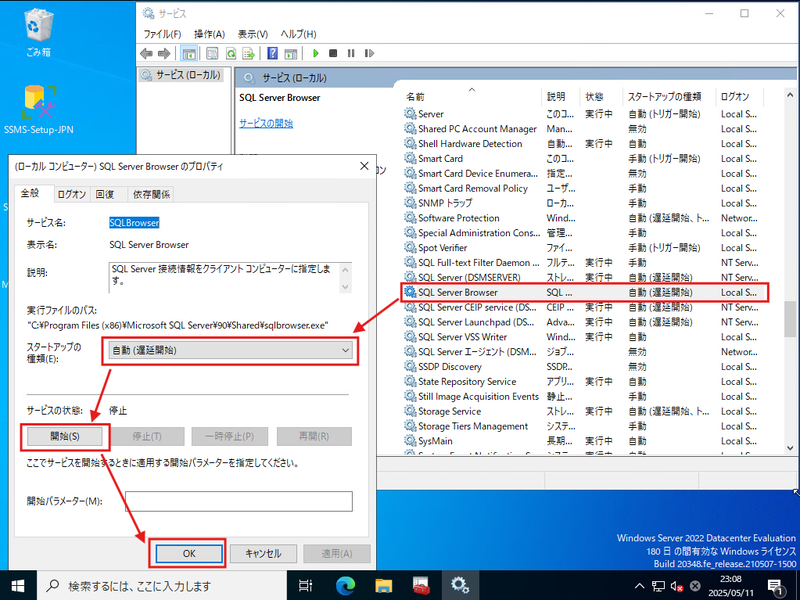Switch to the 依存関係 tab

click(151, 194)
